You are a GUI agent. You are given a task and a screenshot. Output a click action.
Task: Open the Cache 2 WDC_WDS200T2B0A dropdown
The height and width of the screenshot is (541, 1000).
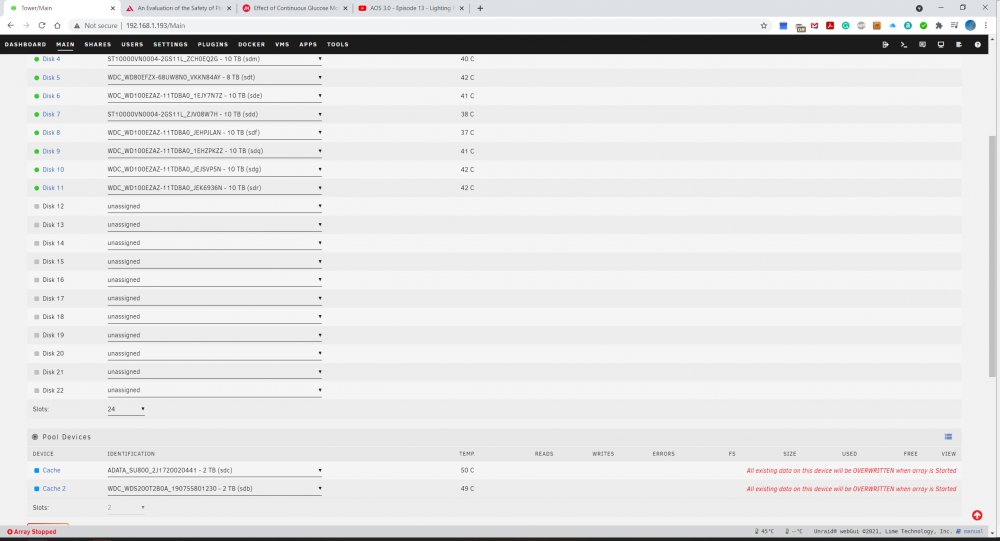click(214, 489)
